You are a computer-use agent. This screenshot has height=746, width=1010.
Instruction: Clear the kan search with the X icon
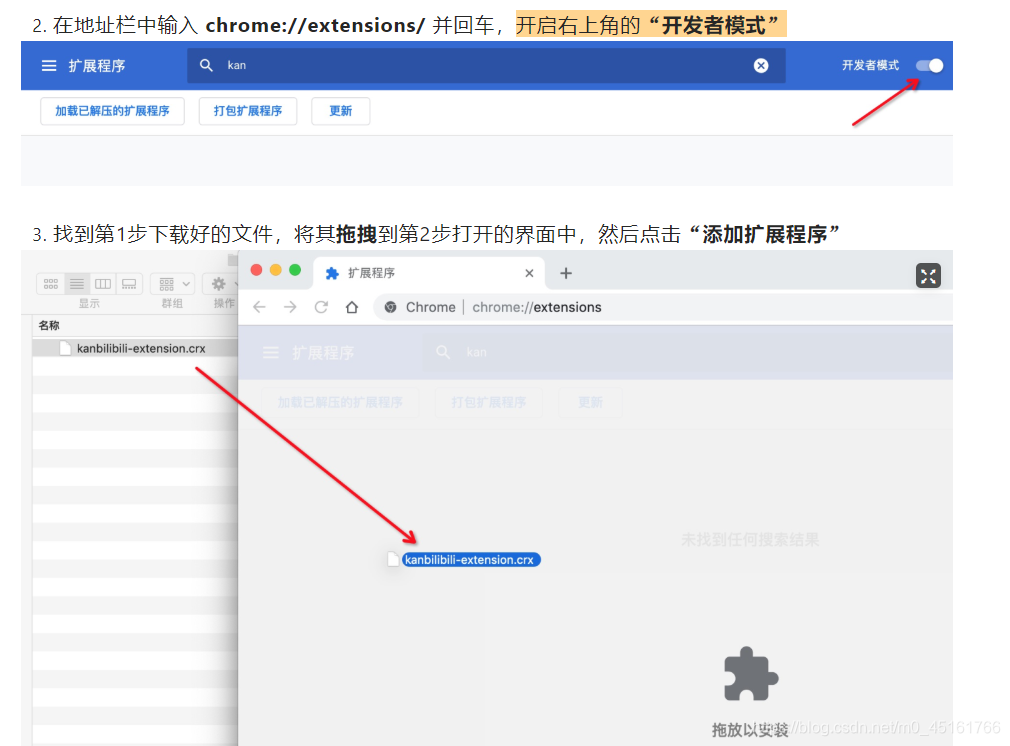[x=761, y=65]
